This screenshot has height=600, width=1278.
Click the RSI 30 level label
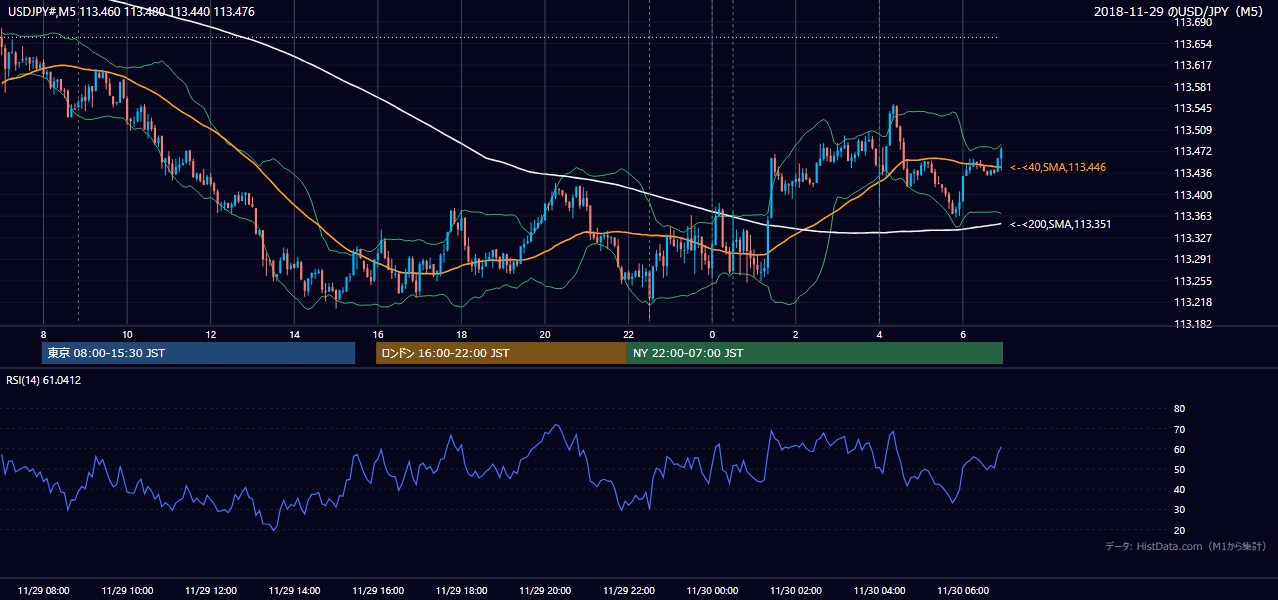(x=1179, y=510)
